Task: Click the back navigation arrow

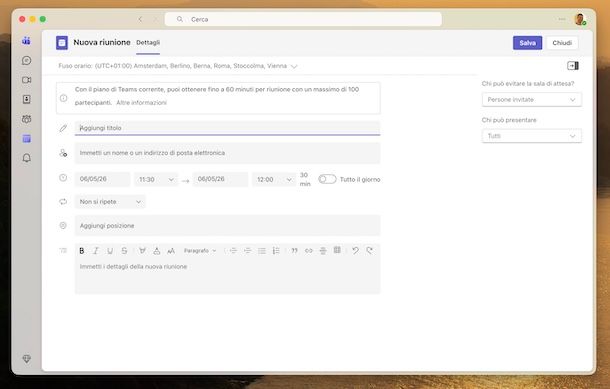Action: coord(140,19)
